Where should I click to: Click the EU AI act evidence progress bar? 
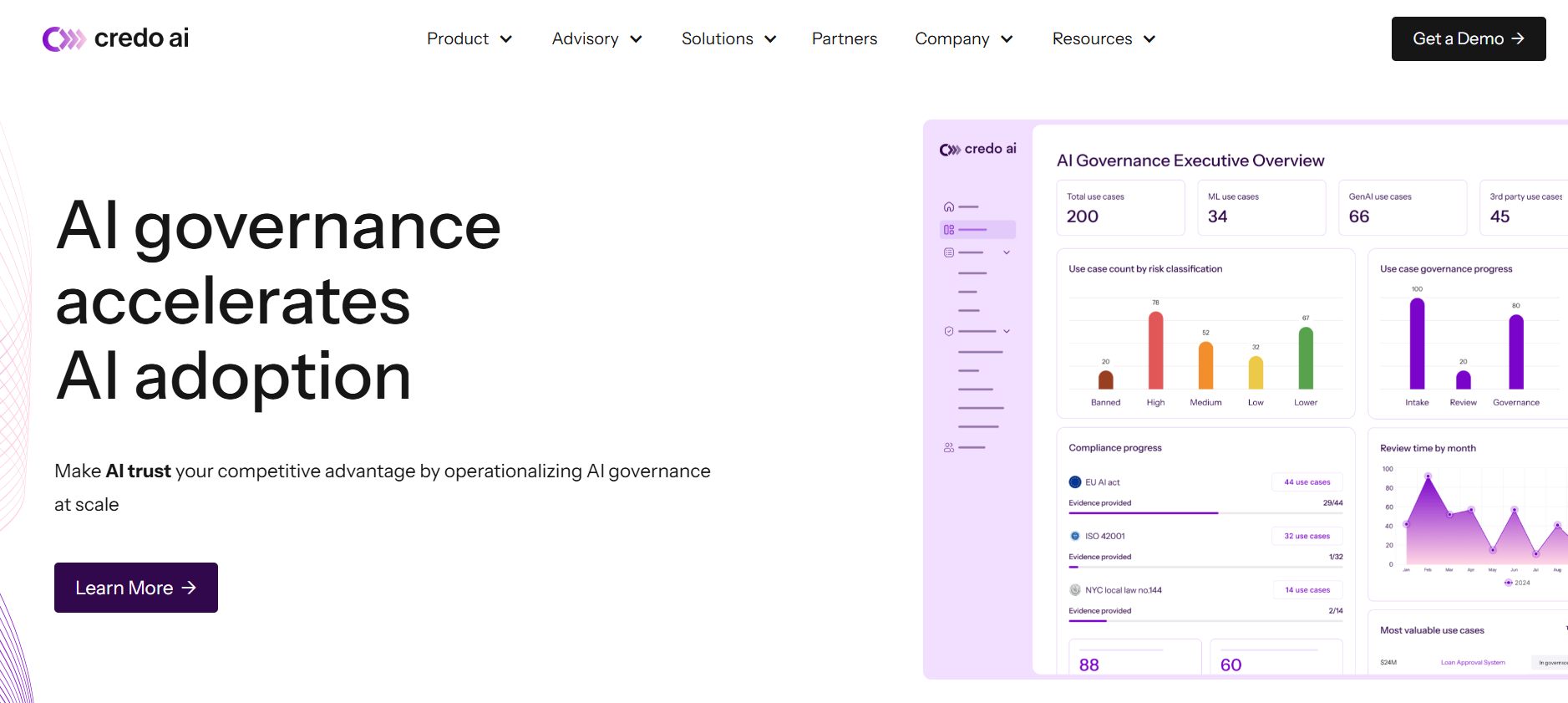pyautogui.click(x=1205, y=512)
